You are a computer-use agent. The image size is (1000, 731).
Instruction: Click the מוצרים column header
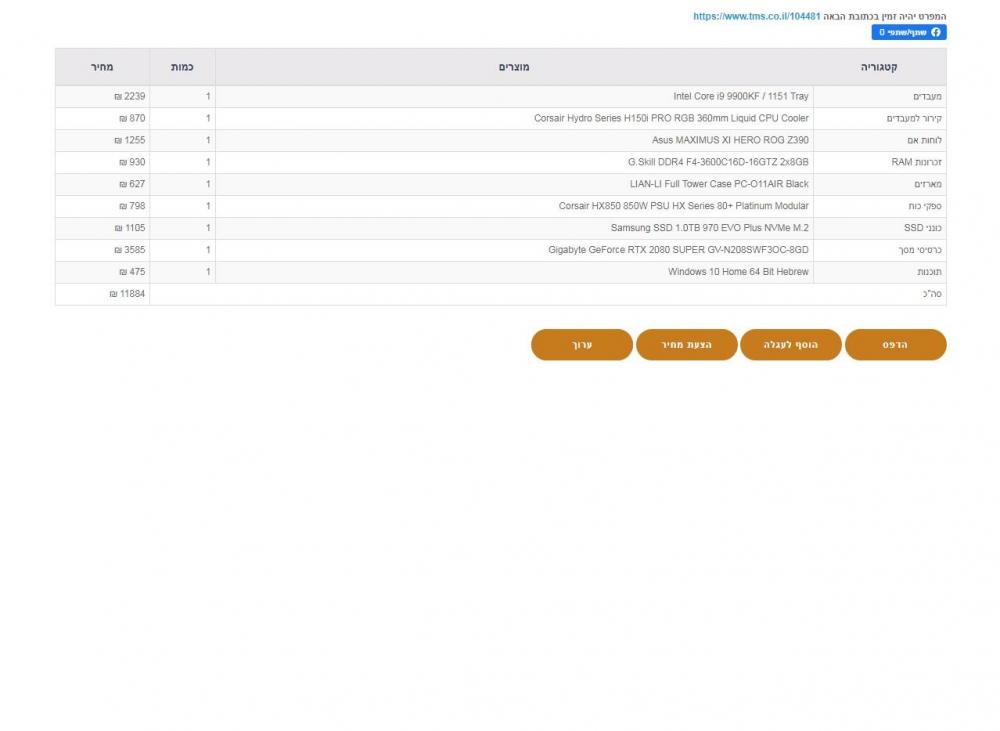(x=514, y=67)
